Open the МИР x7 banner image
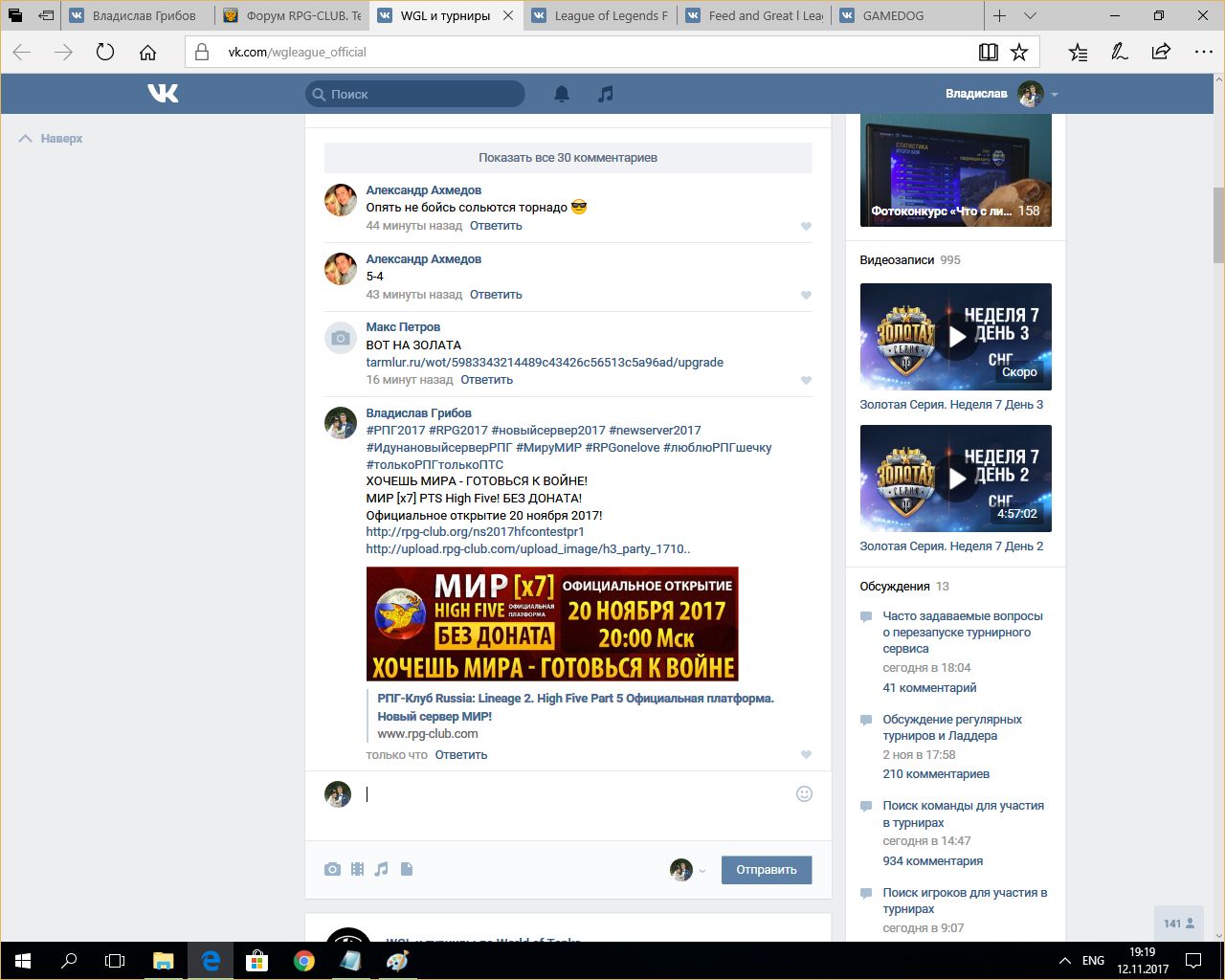 (552, 624)
